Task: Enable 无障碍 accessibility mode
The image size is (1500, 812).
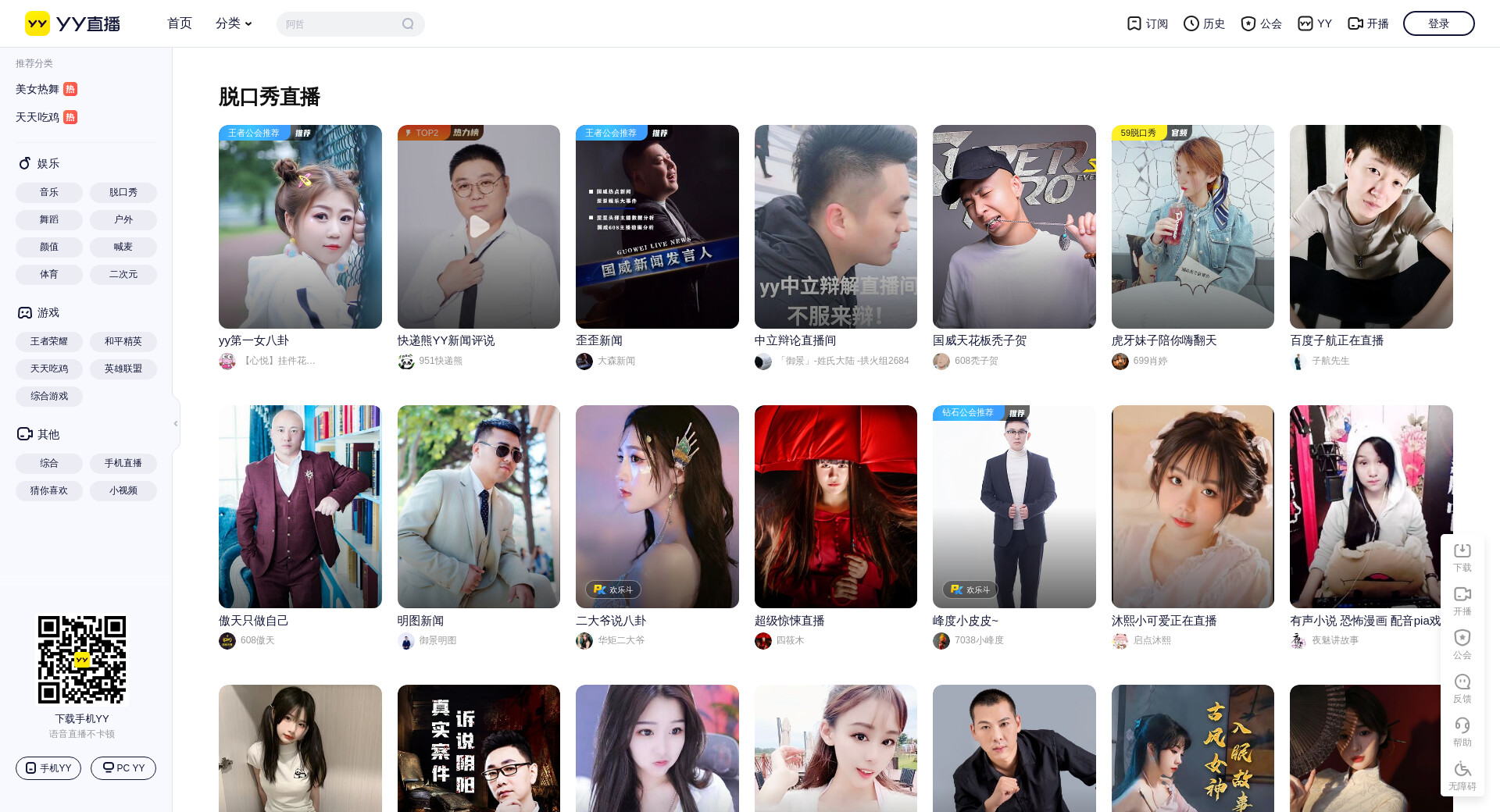Action: [1462, 776]
